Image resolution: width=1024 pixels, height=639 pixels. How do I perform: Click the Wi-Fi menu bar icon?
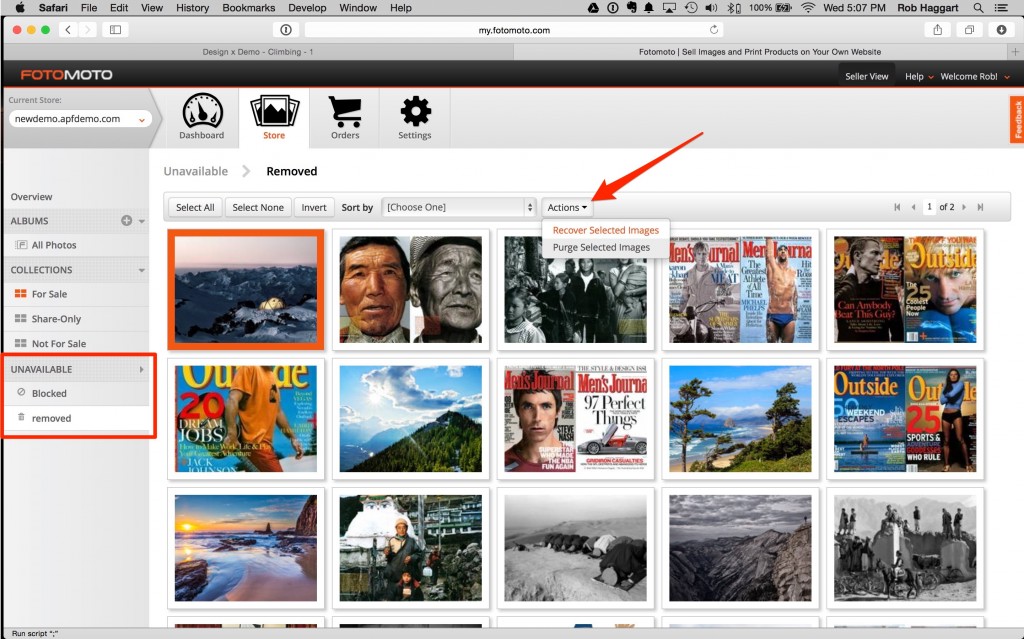click(808, 8)
